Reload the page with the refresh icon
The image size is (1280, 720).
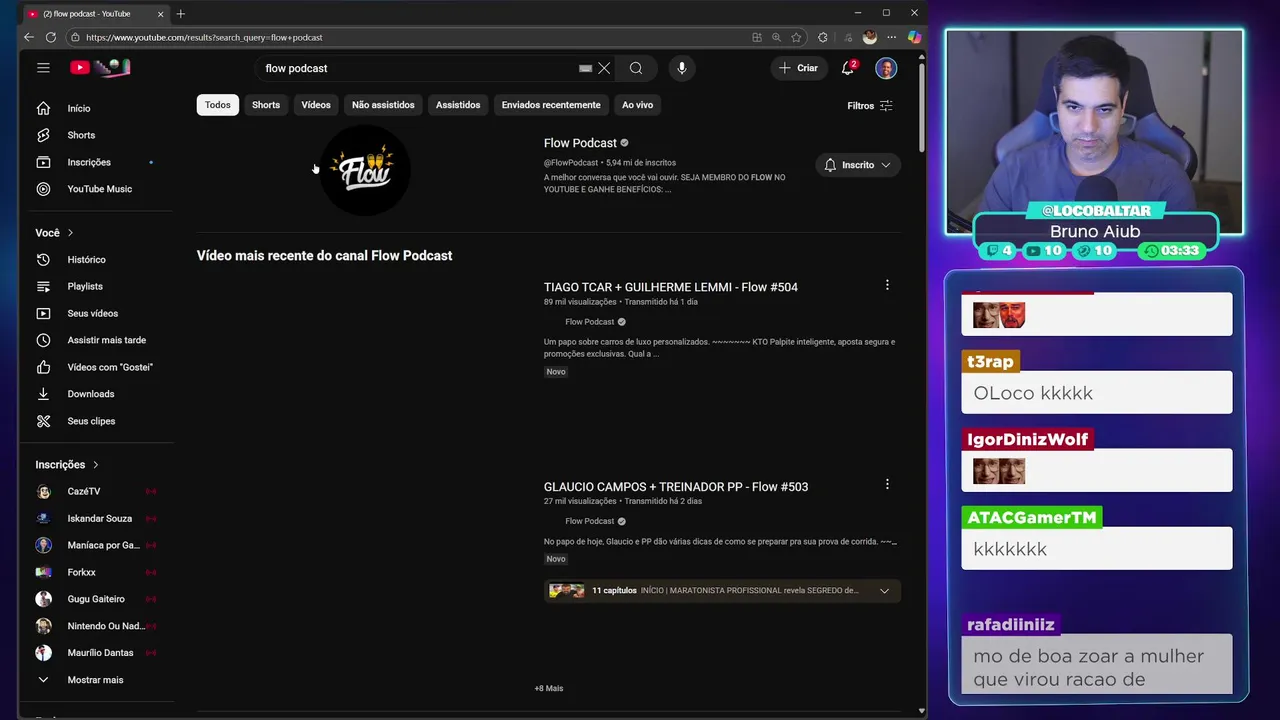tap(51, 37)
